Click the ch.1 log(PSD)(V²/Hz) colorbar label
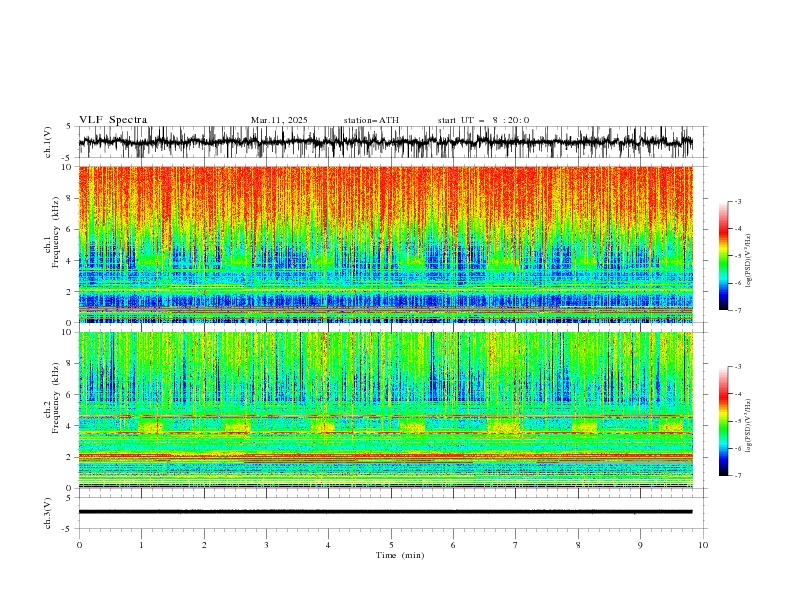 [x=748, y=261]
